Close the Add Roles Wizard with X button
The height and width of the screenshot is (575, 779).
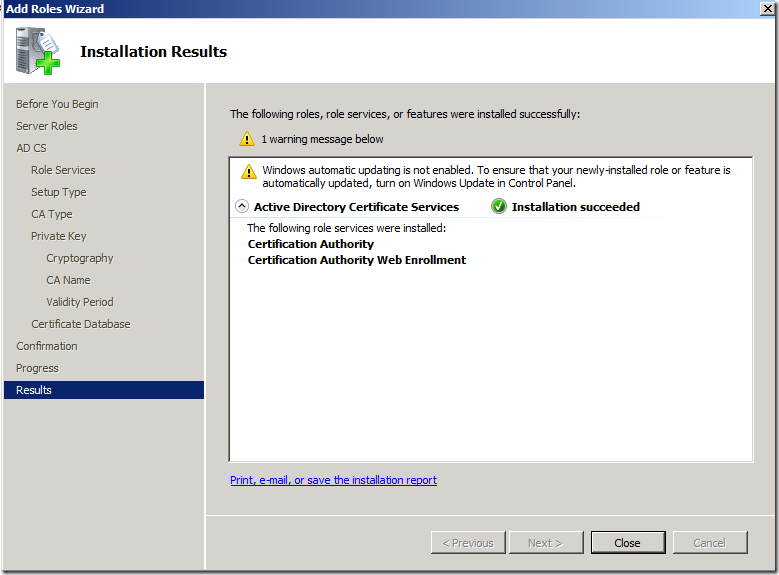[767, 9]
